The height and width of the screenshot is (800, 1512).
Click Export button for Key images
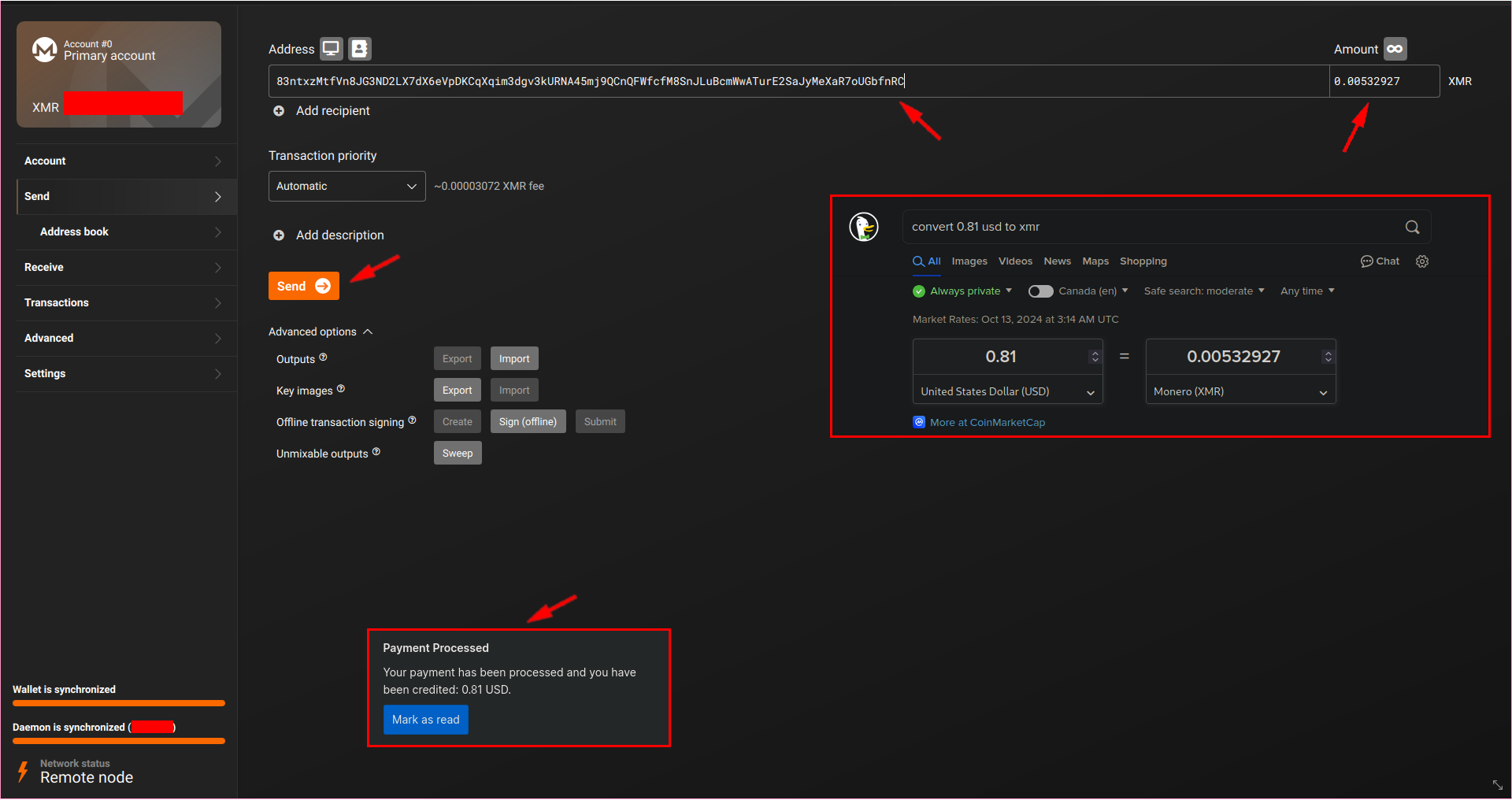[x=458, y=391]
